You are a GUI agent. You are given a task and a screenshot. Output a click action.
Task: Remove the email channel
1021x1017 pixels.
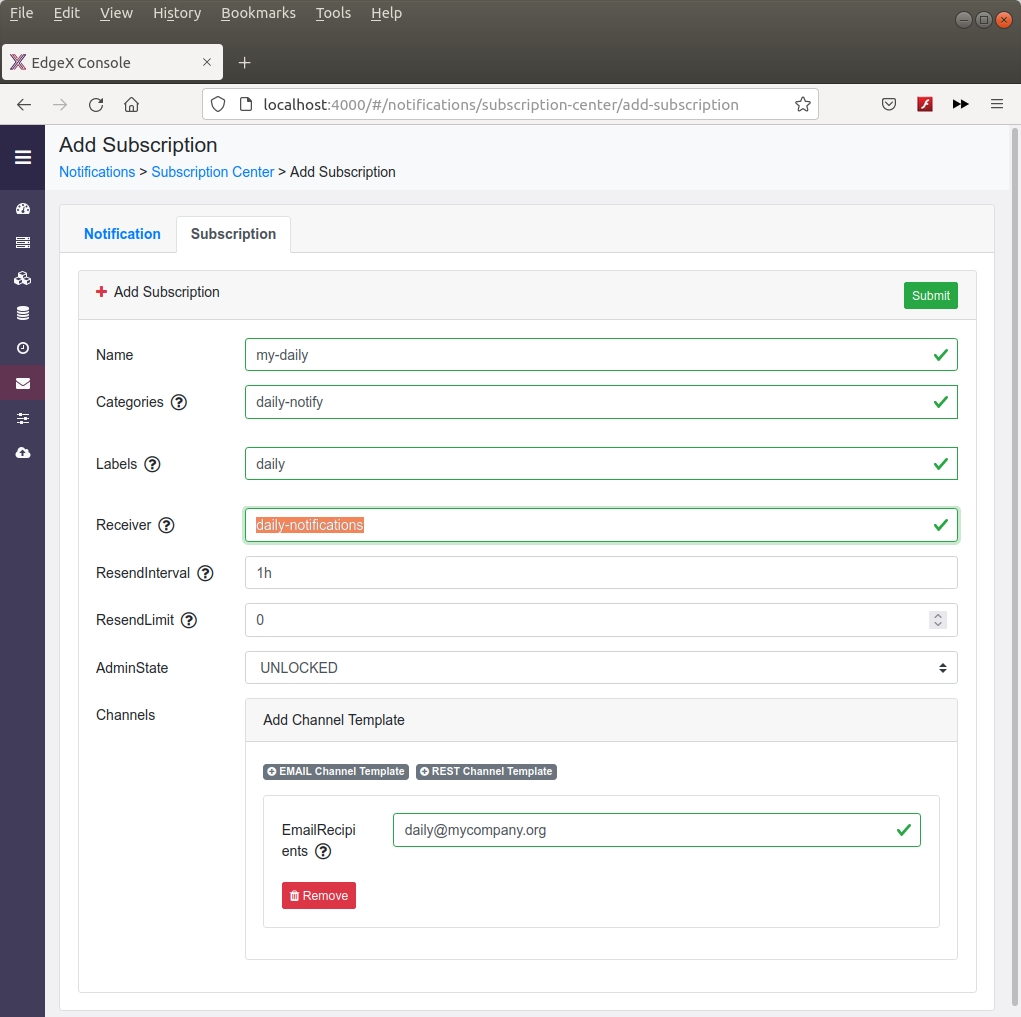319,896
